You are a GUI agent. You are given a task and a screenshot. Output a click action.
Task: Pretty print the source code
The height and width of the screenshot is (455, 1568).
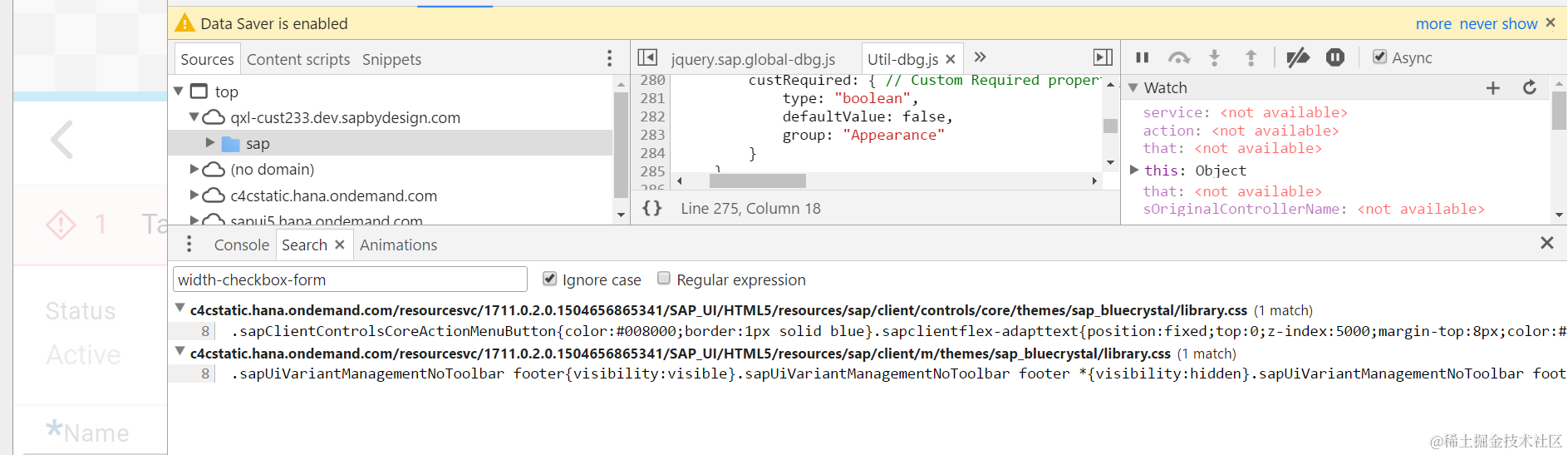tap(652, 208)
